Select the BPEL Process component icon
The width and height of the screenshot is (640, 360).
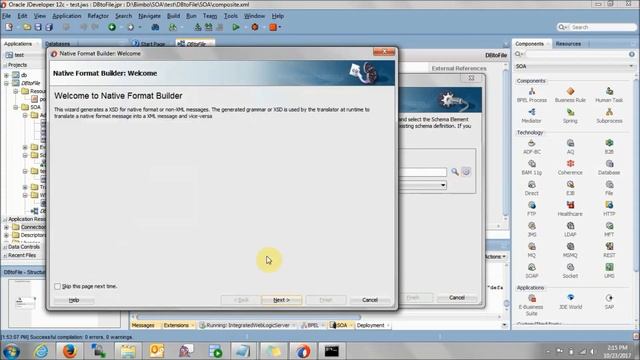531,91
